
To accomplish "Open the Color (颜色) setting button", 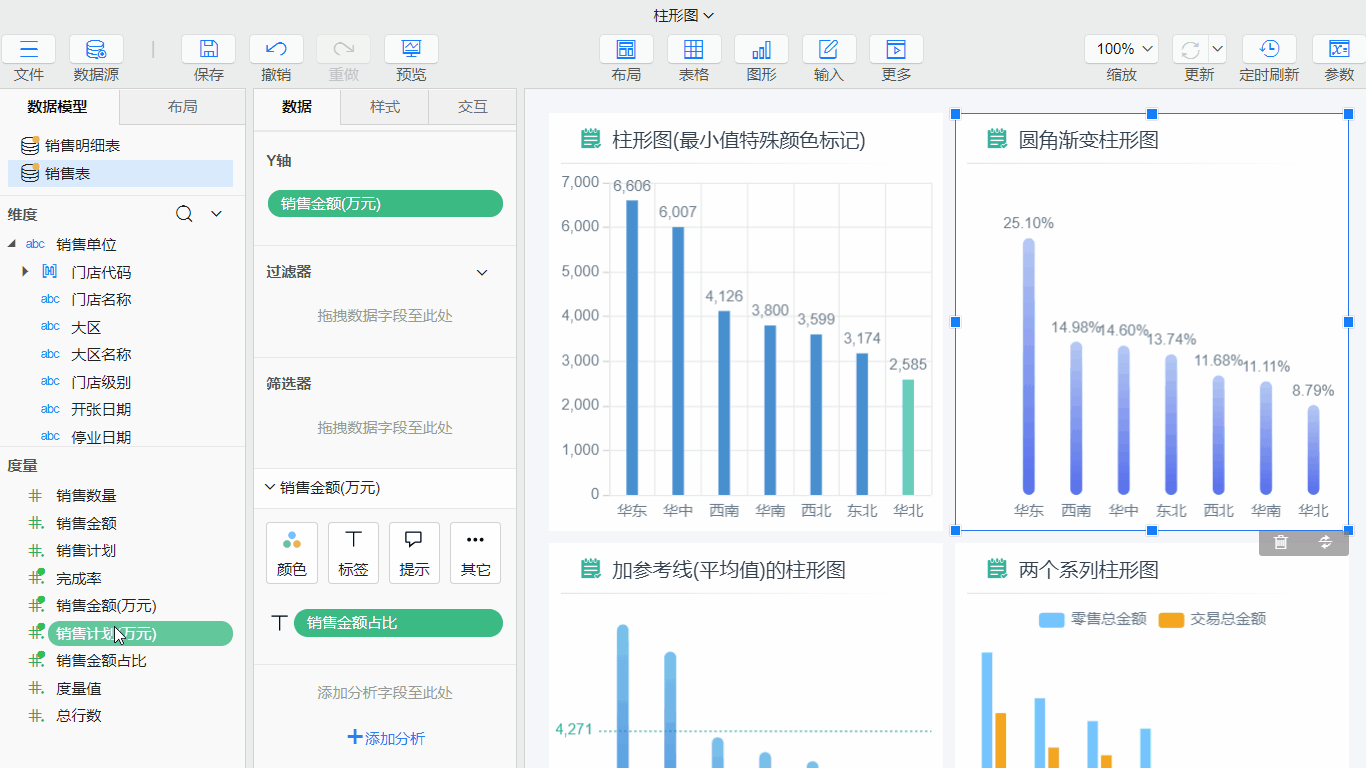I will pos(292,552).
